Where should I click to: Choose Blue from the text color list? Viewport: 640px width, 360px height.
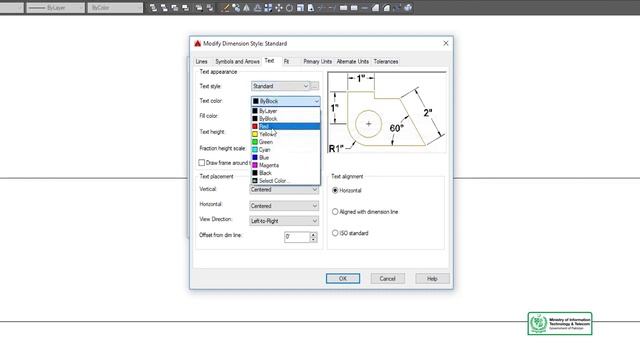285,158
